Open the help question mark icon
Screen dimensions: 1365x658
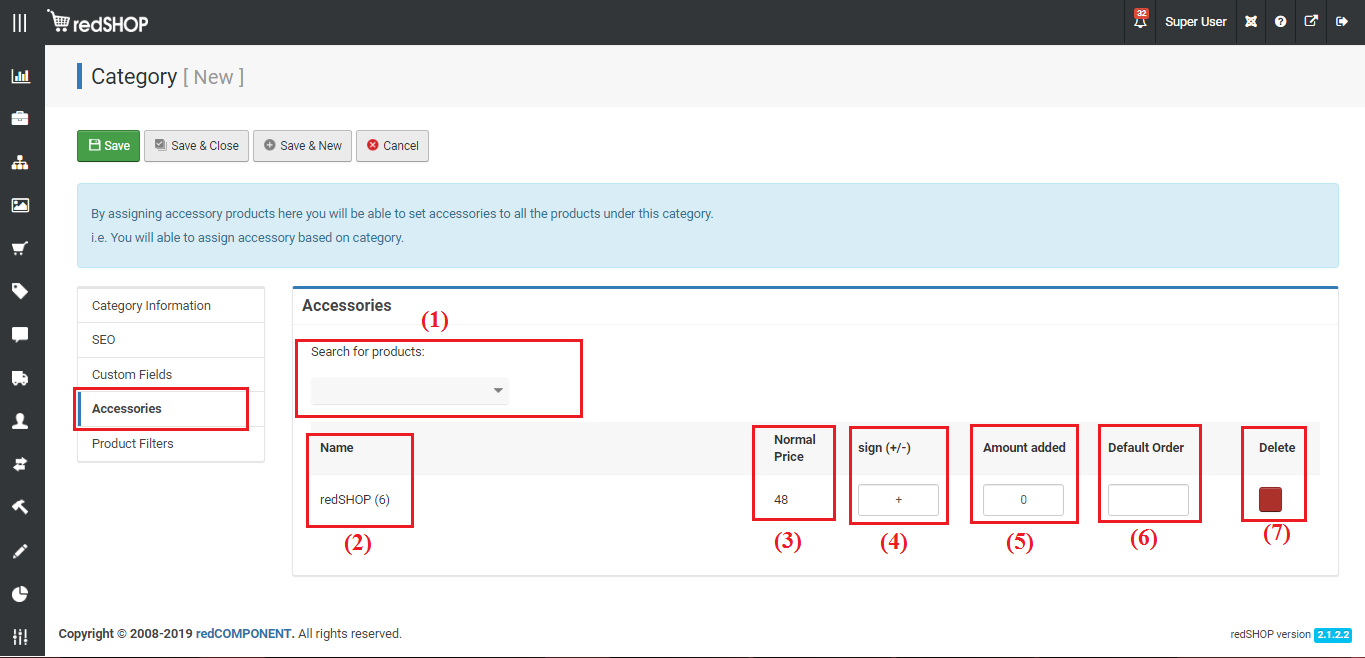tap(1280, 22)
